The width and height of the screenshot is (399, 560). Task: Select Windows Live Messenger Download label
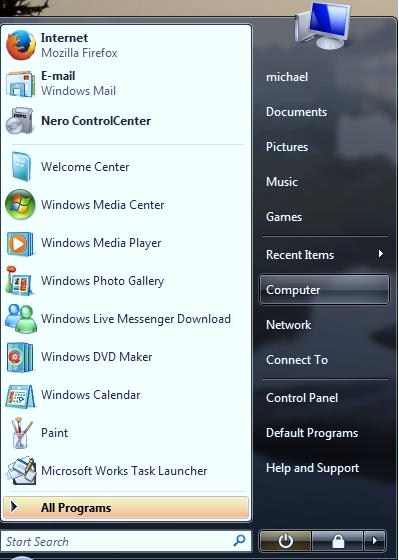click(x=136, y=319)
